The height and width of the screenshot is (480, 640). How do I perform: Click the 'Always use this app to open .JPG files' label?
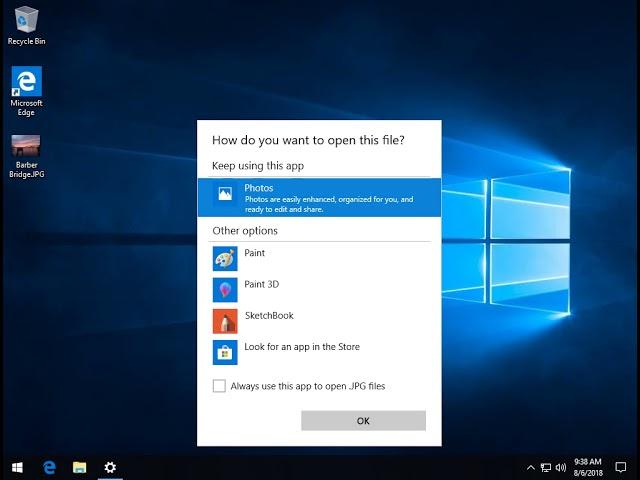click(x=308, y=386)
